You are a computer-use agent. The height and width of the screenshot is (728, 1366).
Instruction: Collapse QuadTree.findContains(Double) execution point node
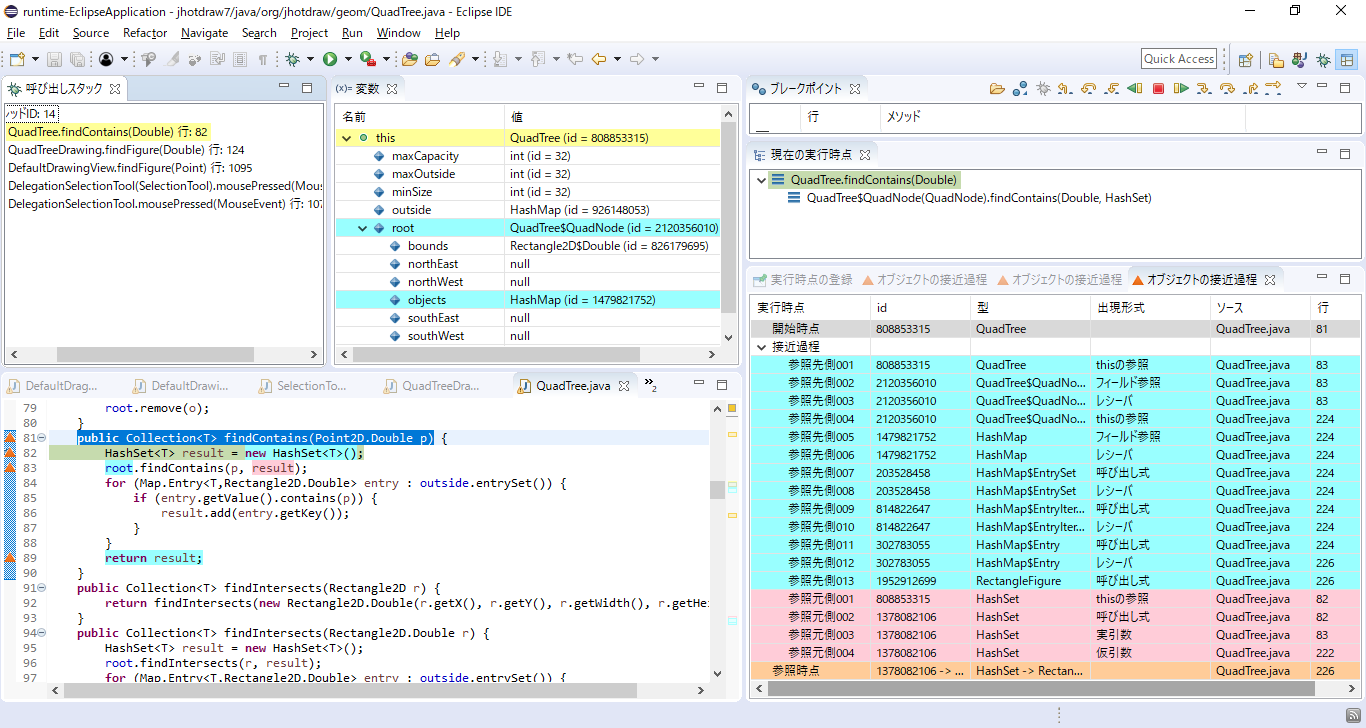point(760,180)
